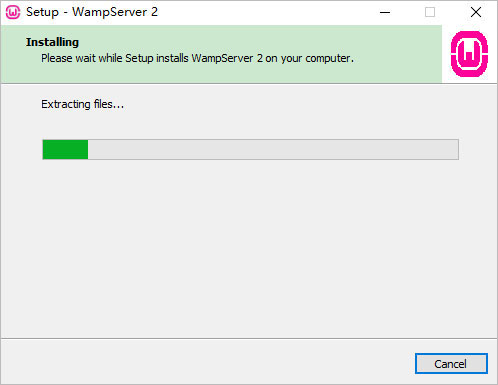This screenshot has height=385, width=498.
Task: Click the unfilled gray part of progress bar
Action: 273,149
